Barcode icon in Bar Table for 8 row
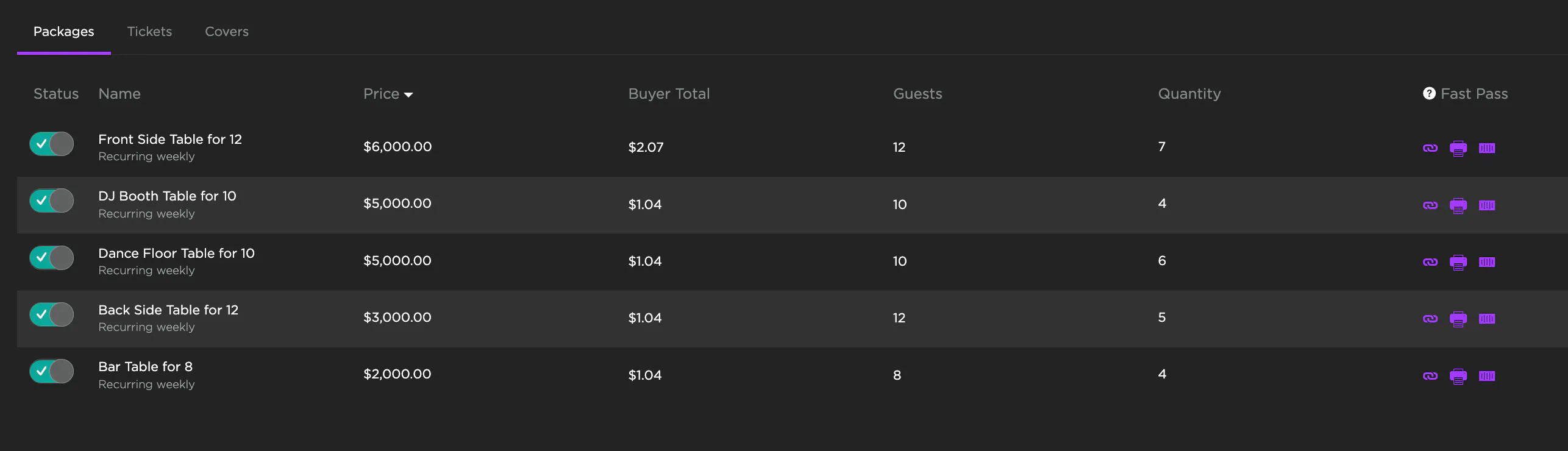The image size is (1568, 451). (x=1486, y=376)
